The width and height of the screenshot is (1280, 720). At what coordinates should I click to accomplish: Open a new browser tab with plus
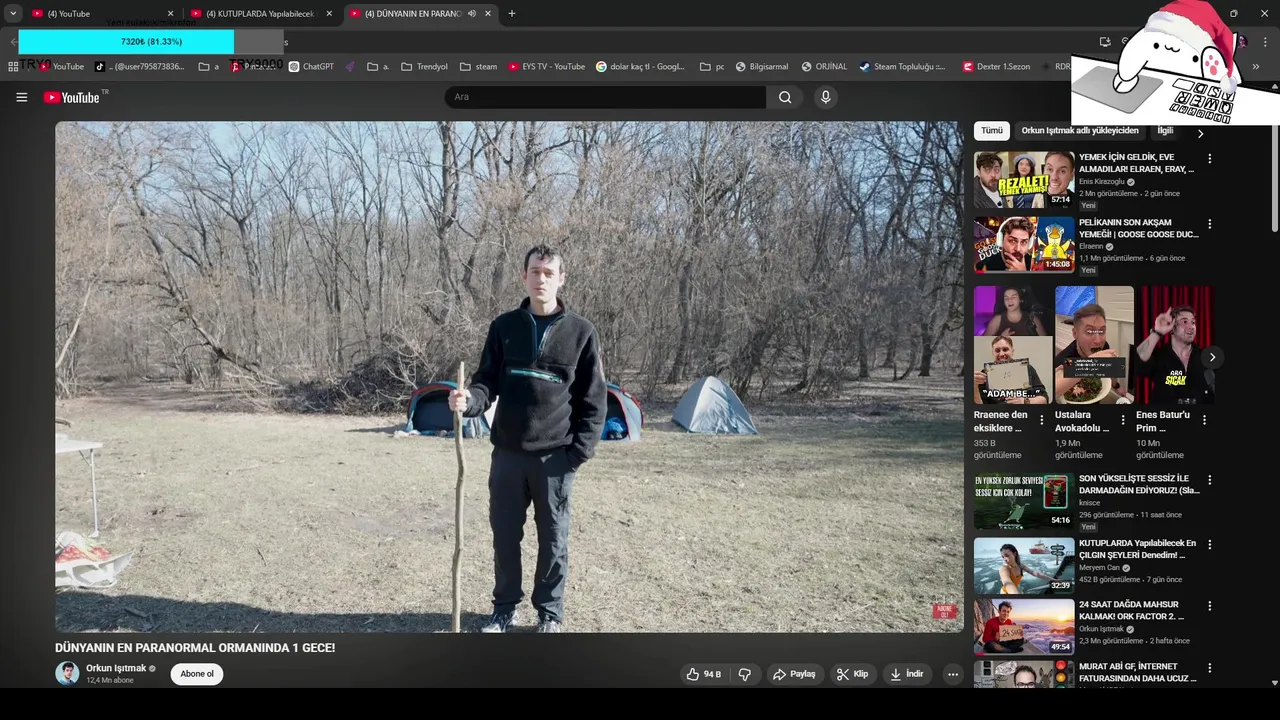[512, 14]
